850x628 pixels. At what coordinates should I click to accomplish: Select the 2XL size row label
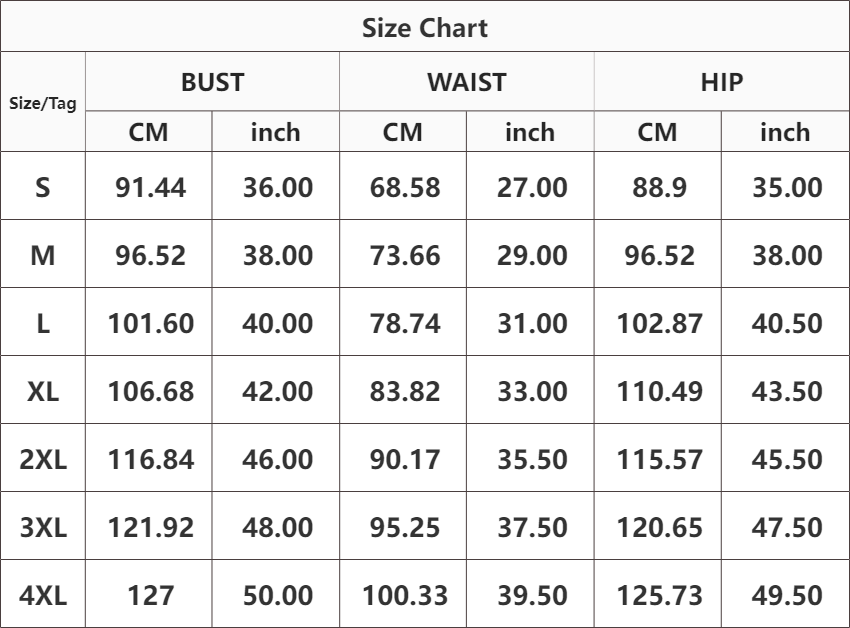pyautogui.click(x=43, y=458)
